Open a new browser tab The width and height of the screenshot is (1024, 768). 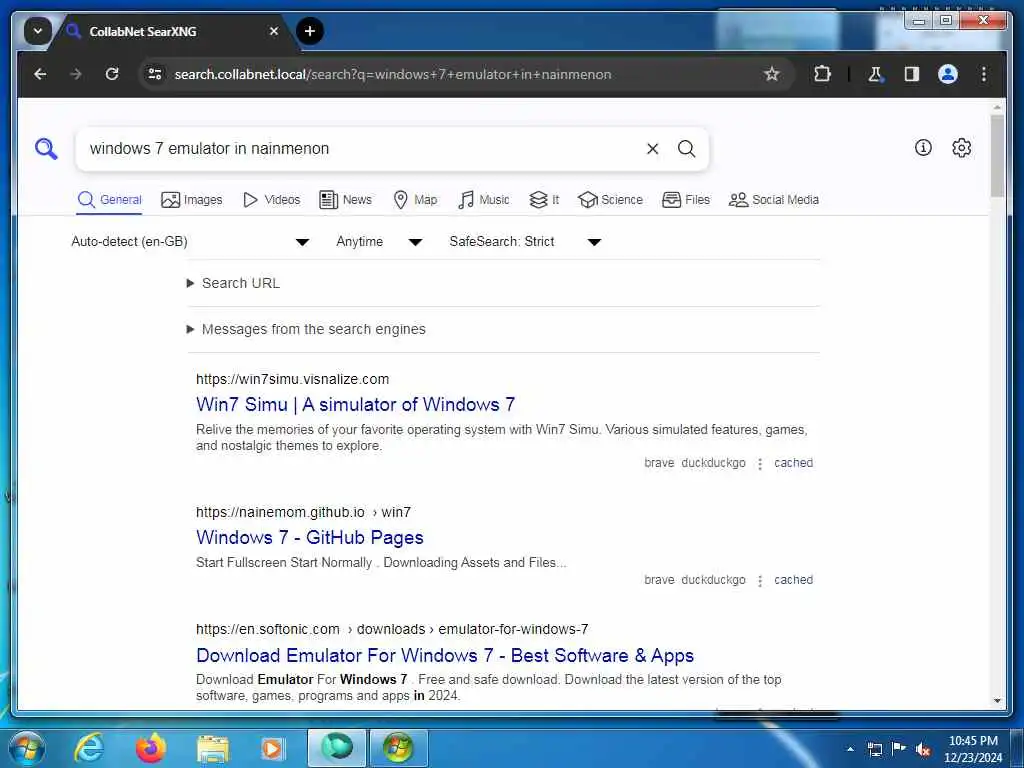[310, 31]
